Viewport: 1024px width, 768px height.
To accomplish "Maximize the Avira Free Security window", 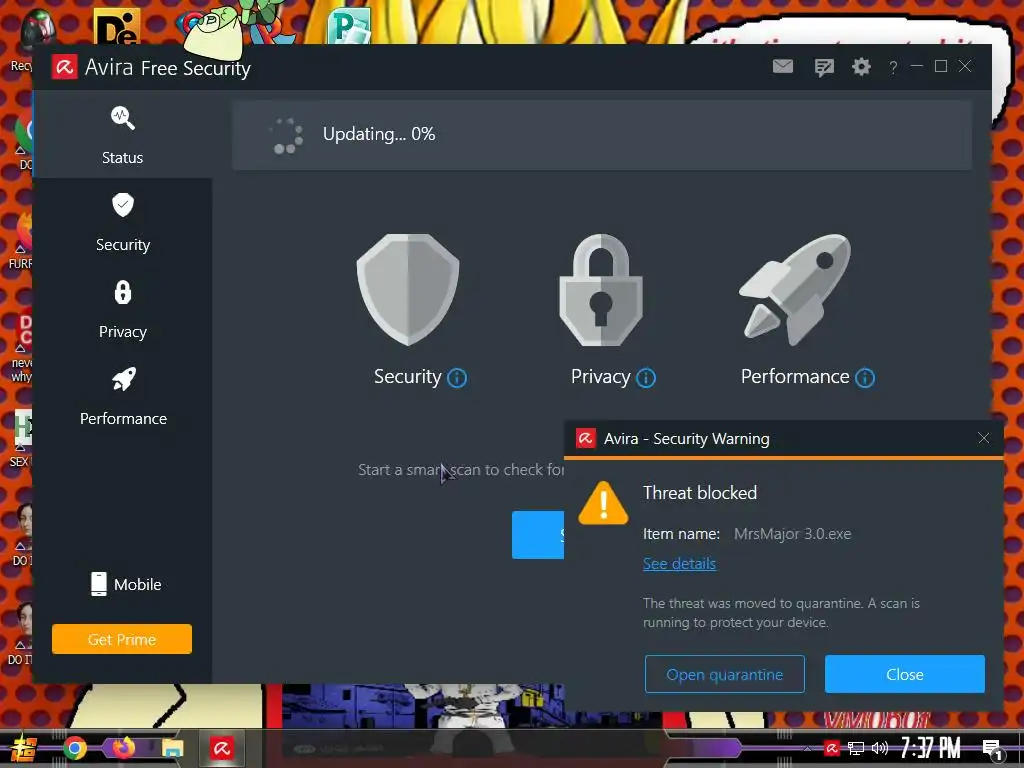I will coord(941,66).
